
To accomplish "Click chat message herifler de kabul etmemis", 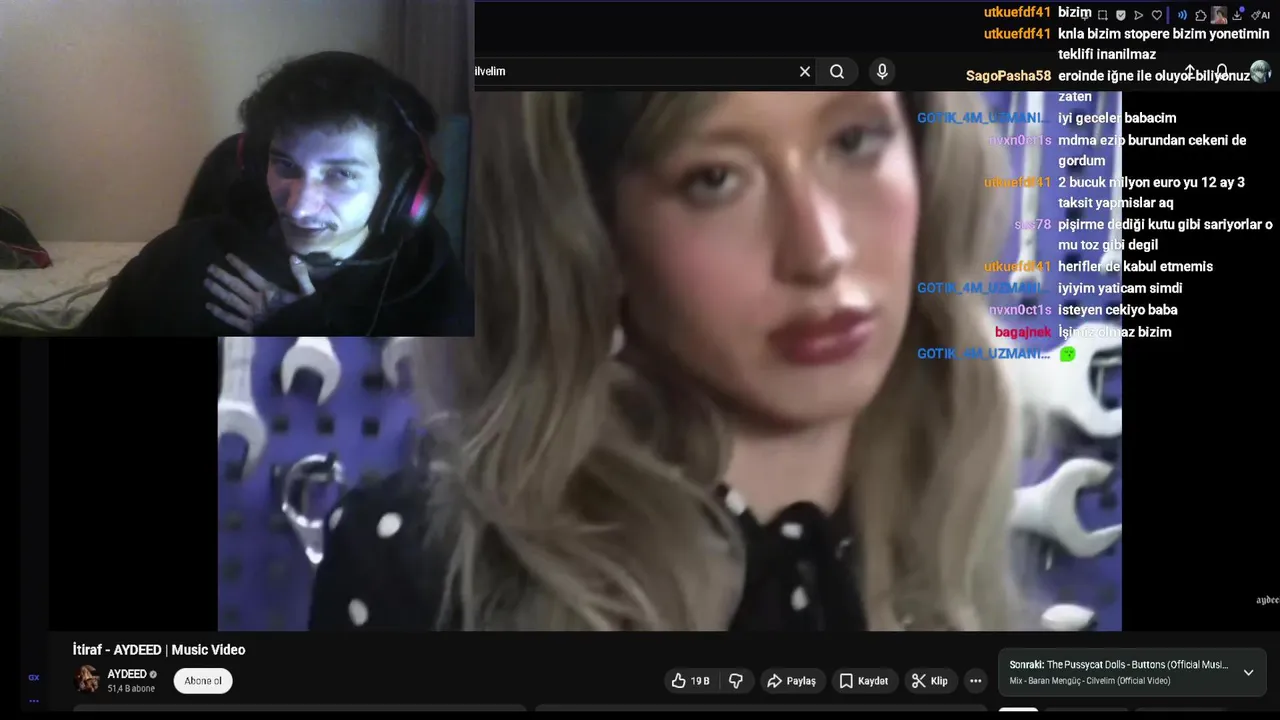I will (x=1135, y=266).
